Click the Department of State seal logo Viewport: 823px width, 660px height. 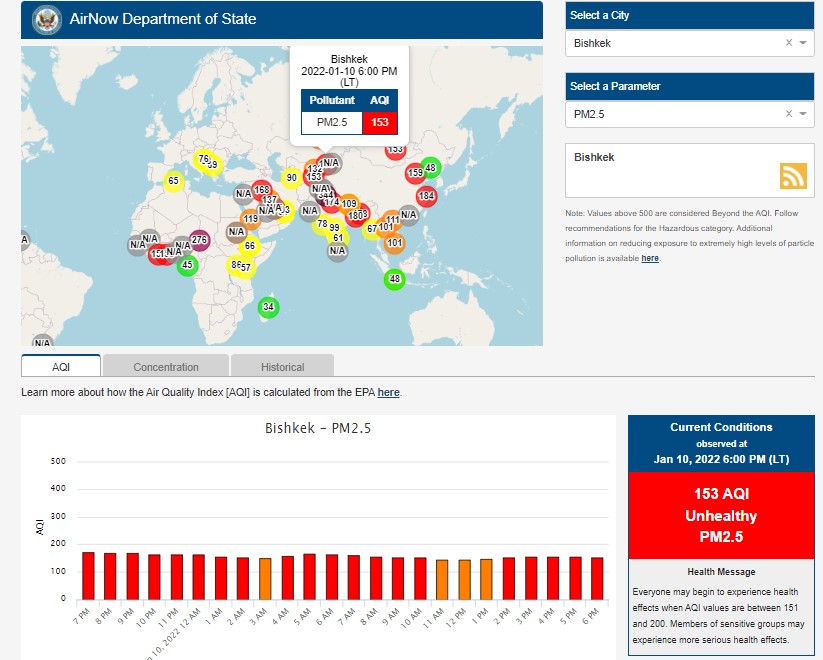coord(46,19)
